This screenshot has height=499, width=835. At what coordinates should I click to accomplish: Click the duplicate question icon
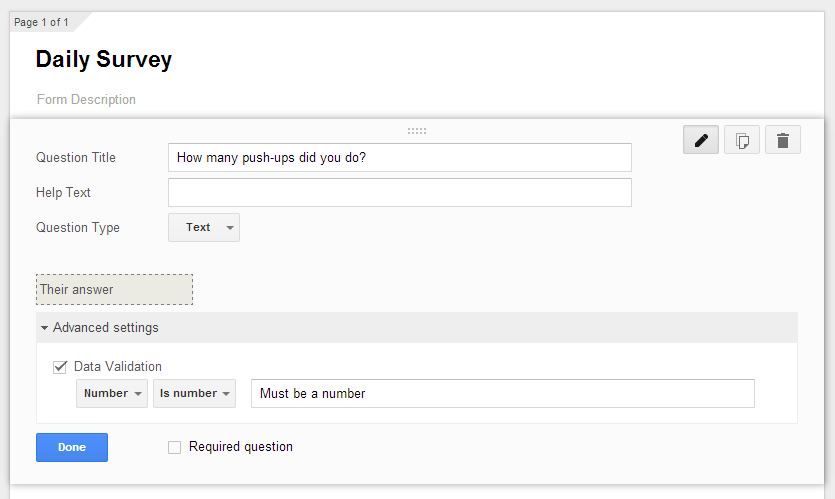click(x=742, y=141)
